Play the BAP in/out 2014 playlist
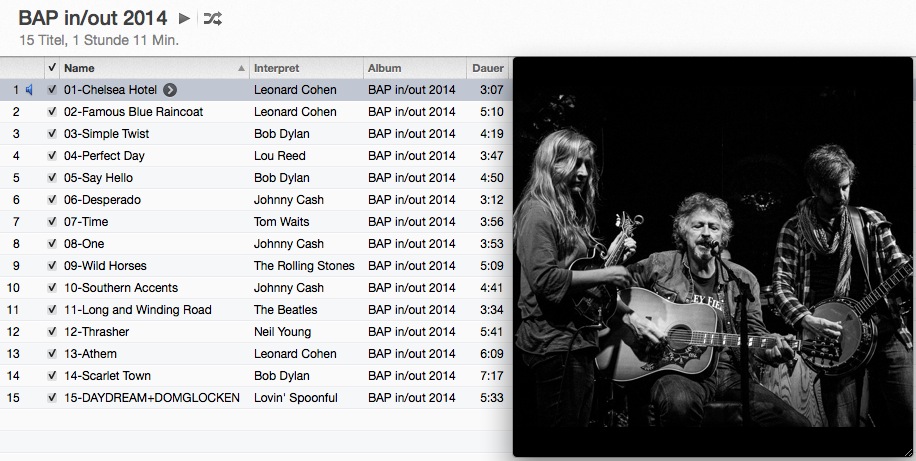 tap(184, 18)
